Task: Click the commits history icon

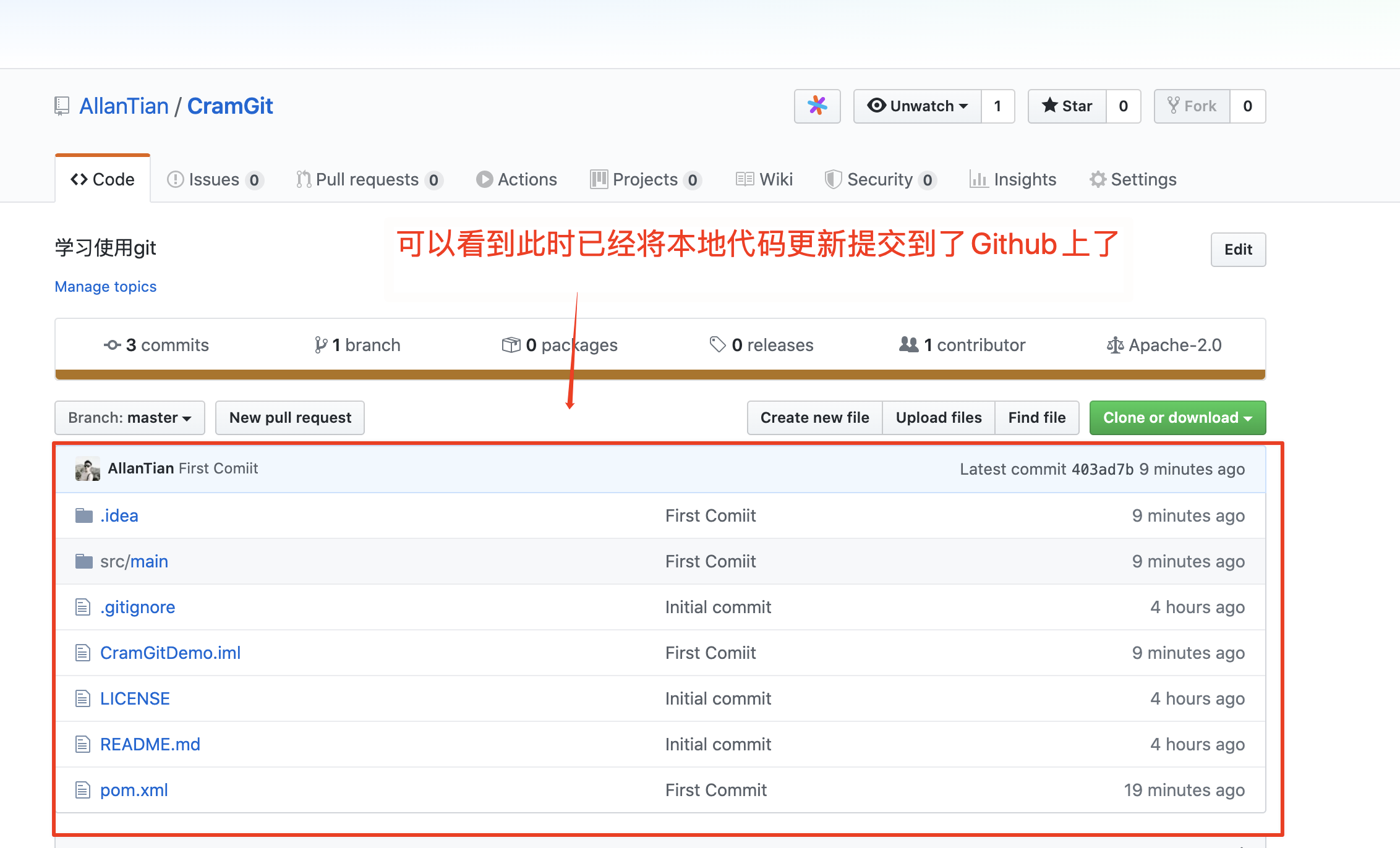Action: coord(112,345)
